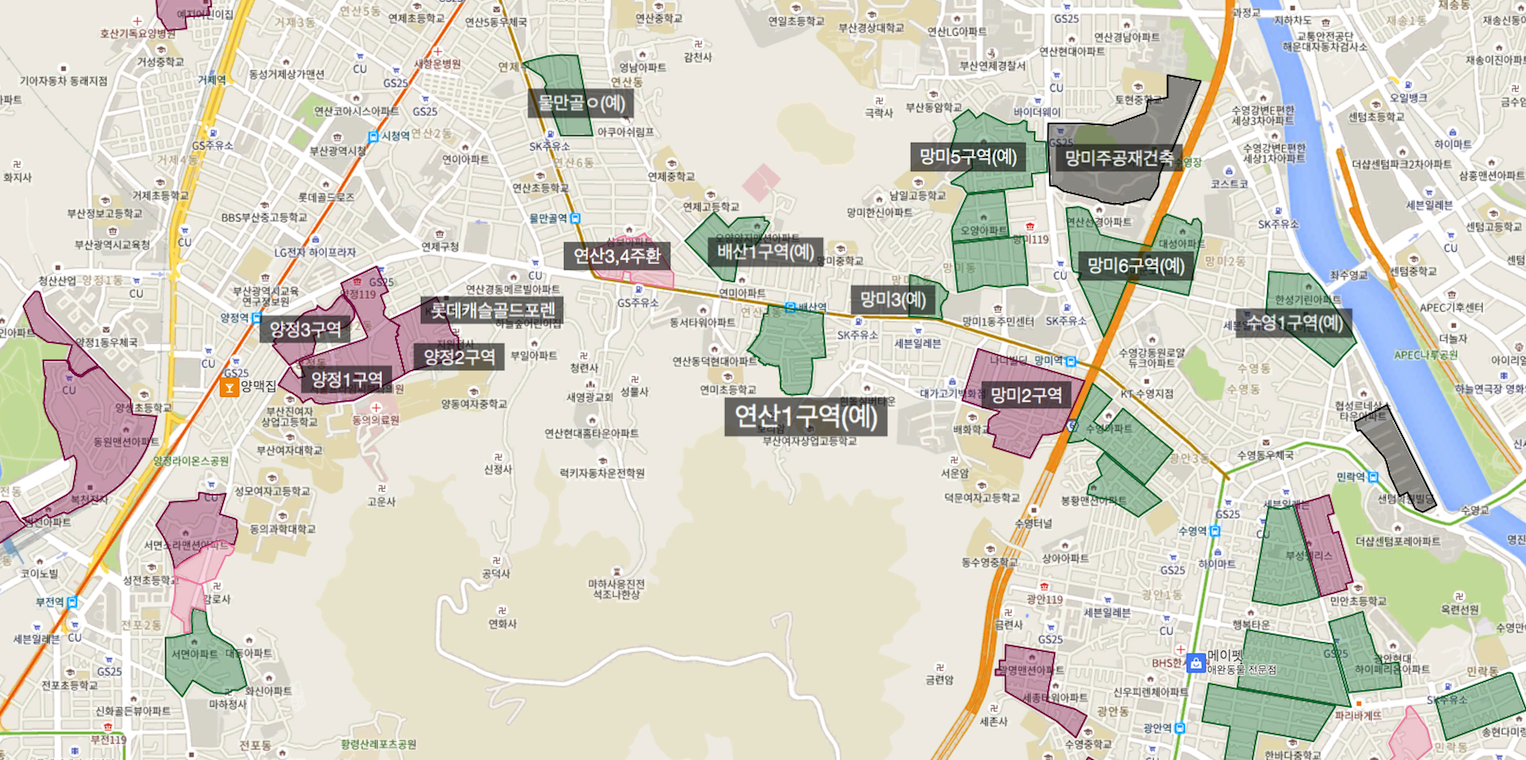Screen dimensions: 1526x760
Task: Select the 망미3(예) zone label
Action: (892, 299)
